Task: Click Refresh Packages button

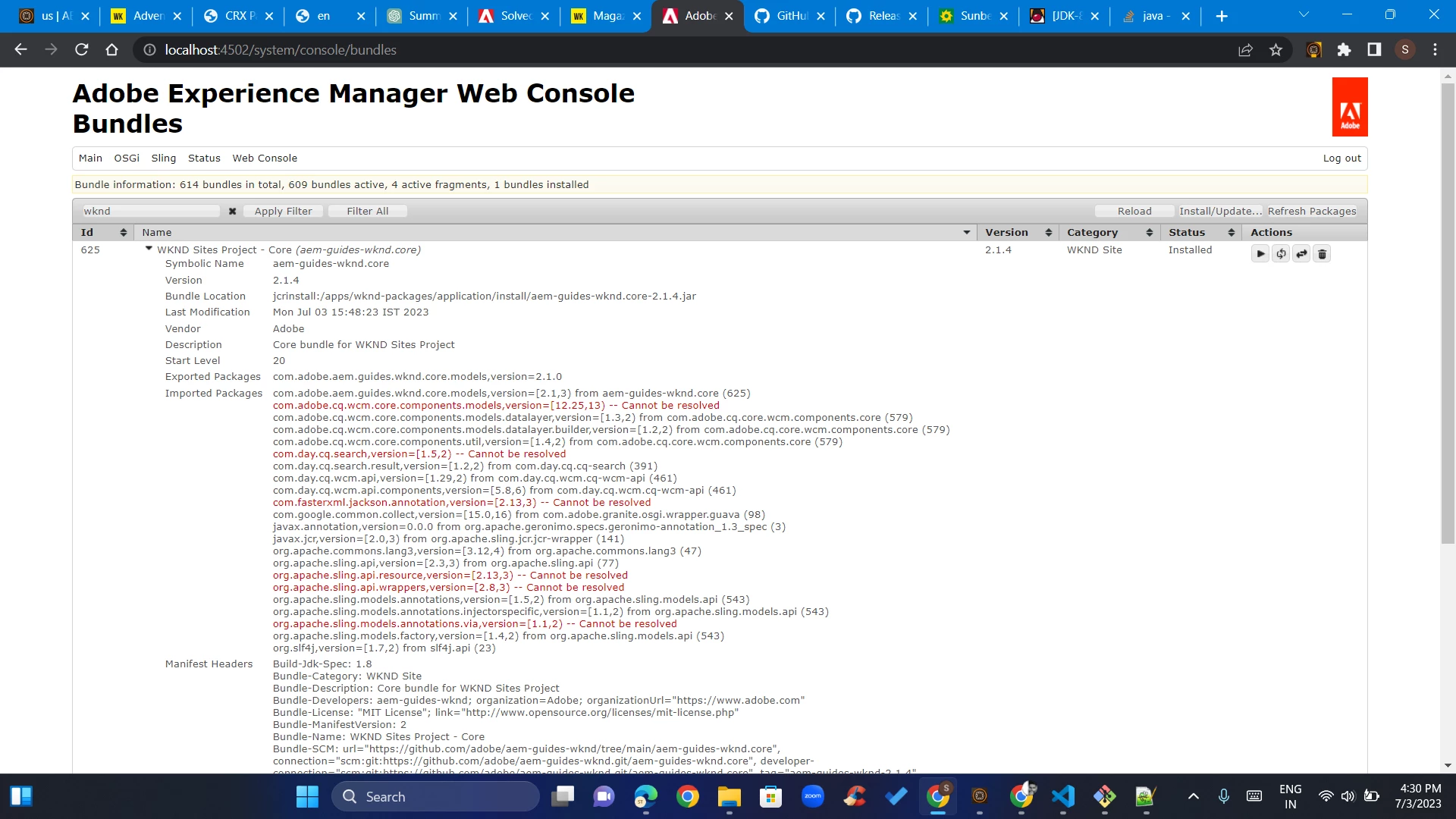Action: pos(1311,212)
